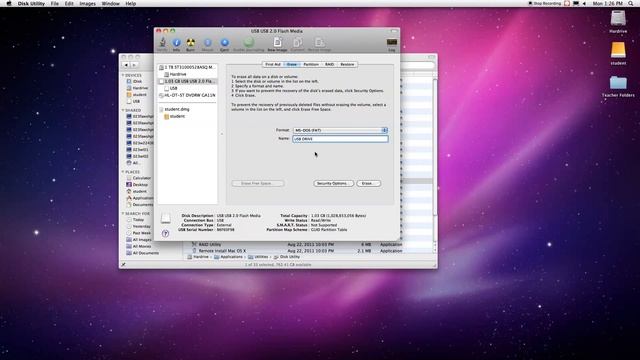
Task: Click the Burn toolbar icon
Action: point(191,42)
